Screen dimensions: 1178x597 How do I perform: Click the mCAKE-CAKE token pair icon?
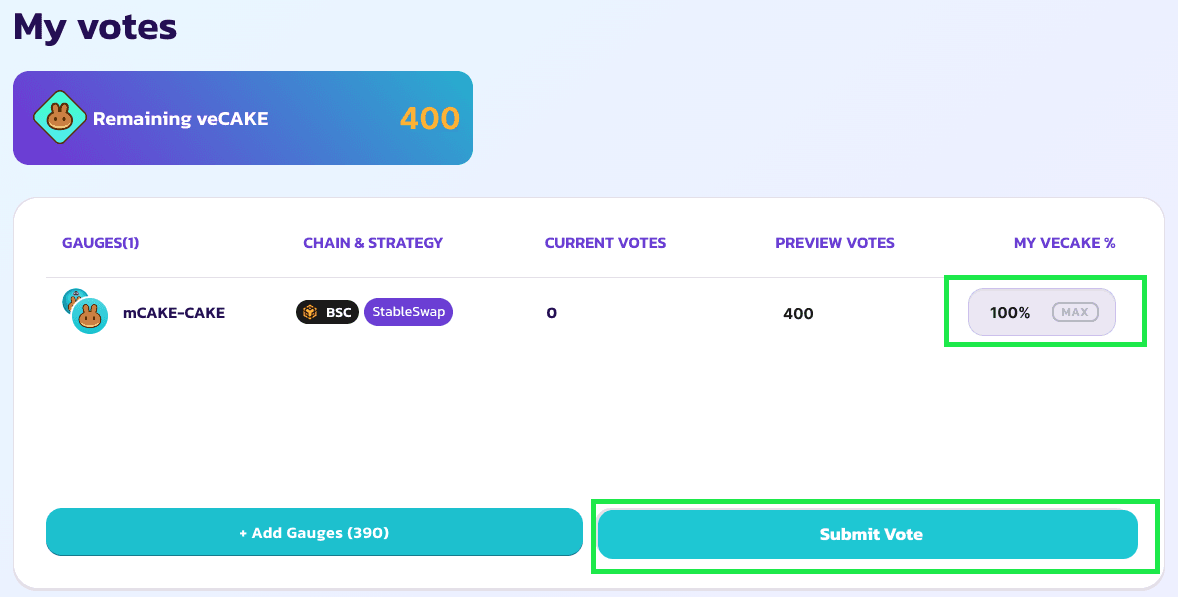click(85, 311)
